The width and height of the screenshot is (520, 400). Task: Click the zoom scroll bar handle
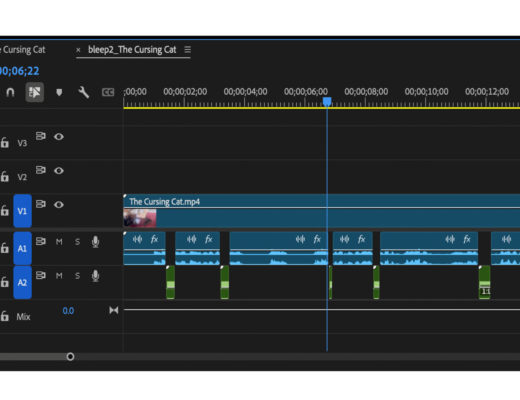(x=70, y=357)
